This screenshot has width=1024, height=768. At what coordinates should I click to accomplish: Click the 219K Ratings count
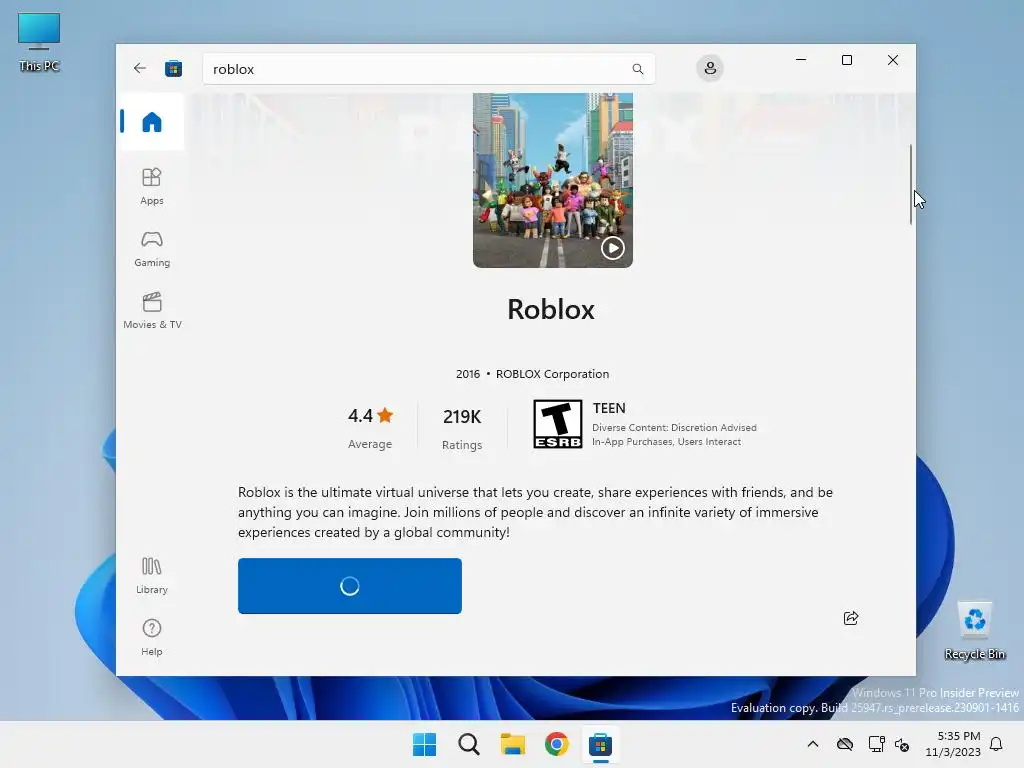(462, 429)
